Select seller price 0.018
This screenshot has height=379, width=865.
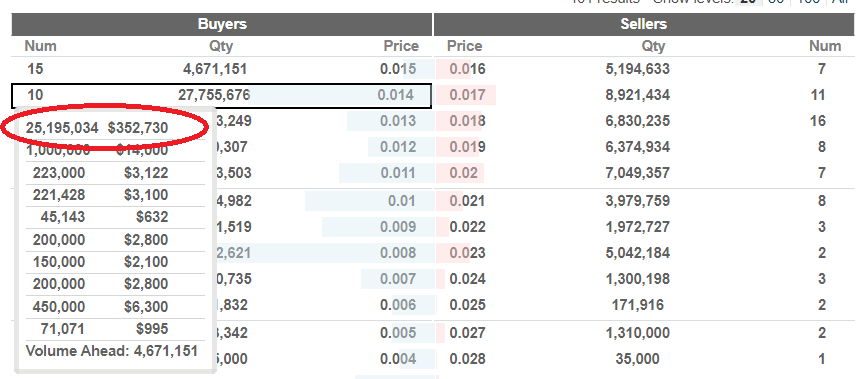[467, 121]
